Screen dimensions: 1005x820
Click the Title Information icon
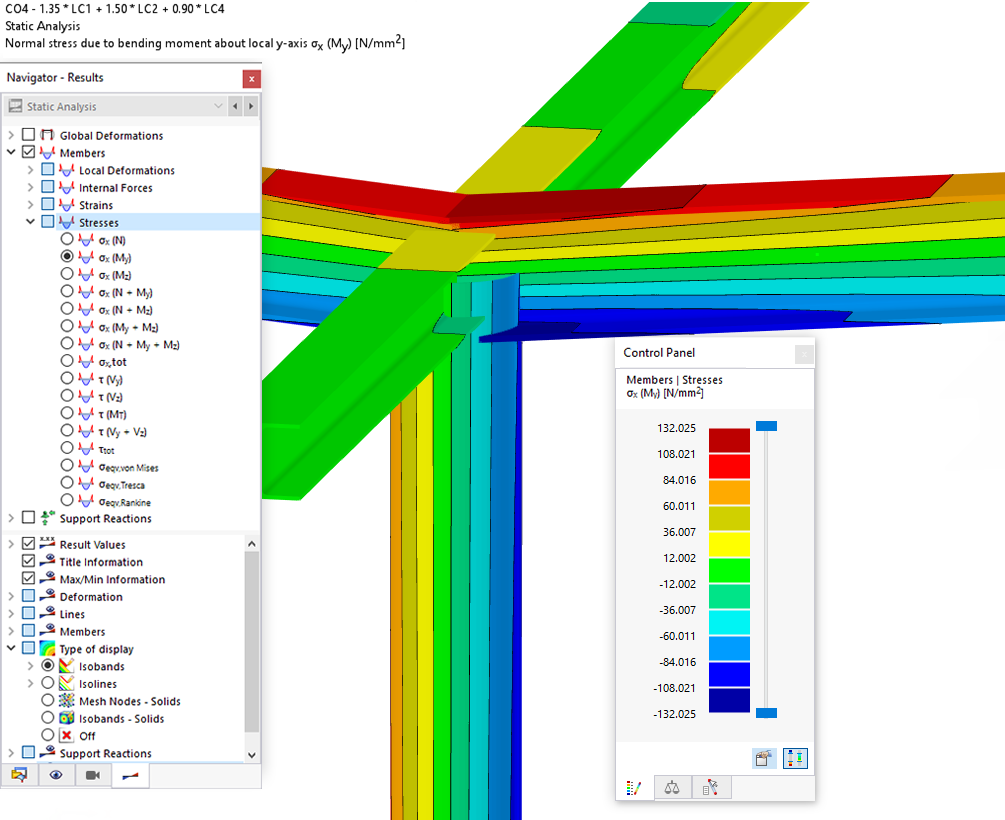47,561
